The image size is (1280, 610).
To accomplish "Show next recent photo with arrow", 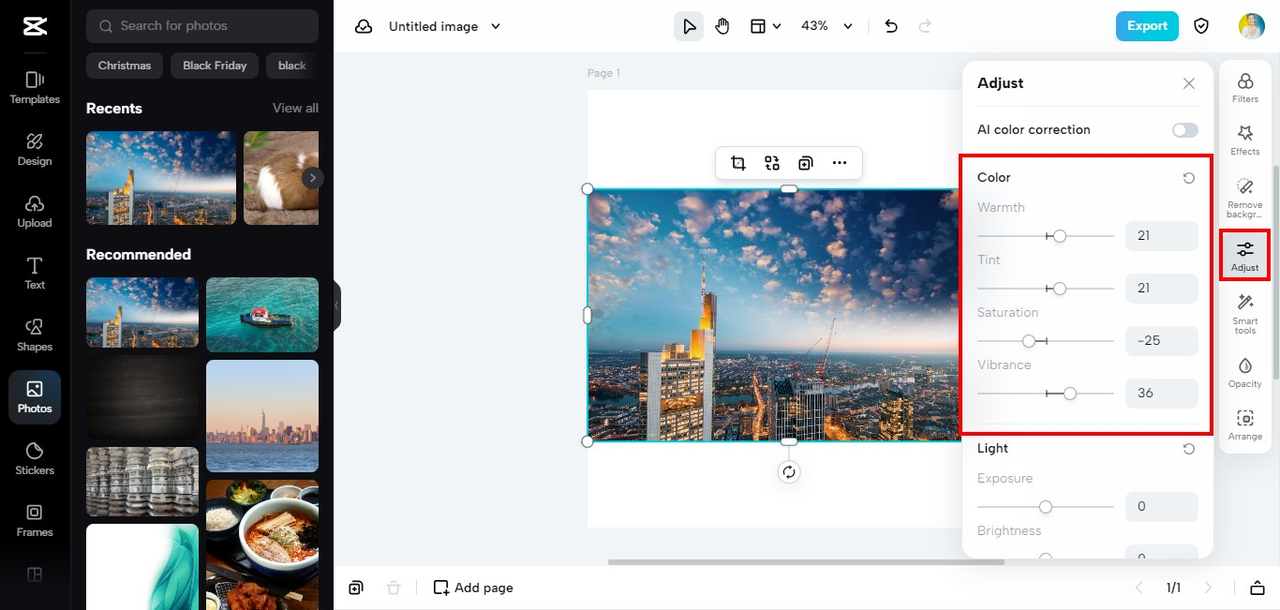I will click(313, 178).
